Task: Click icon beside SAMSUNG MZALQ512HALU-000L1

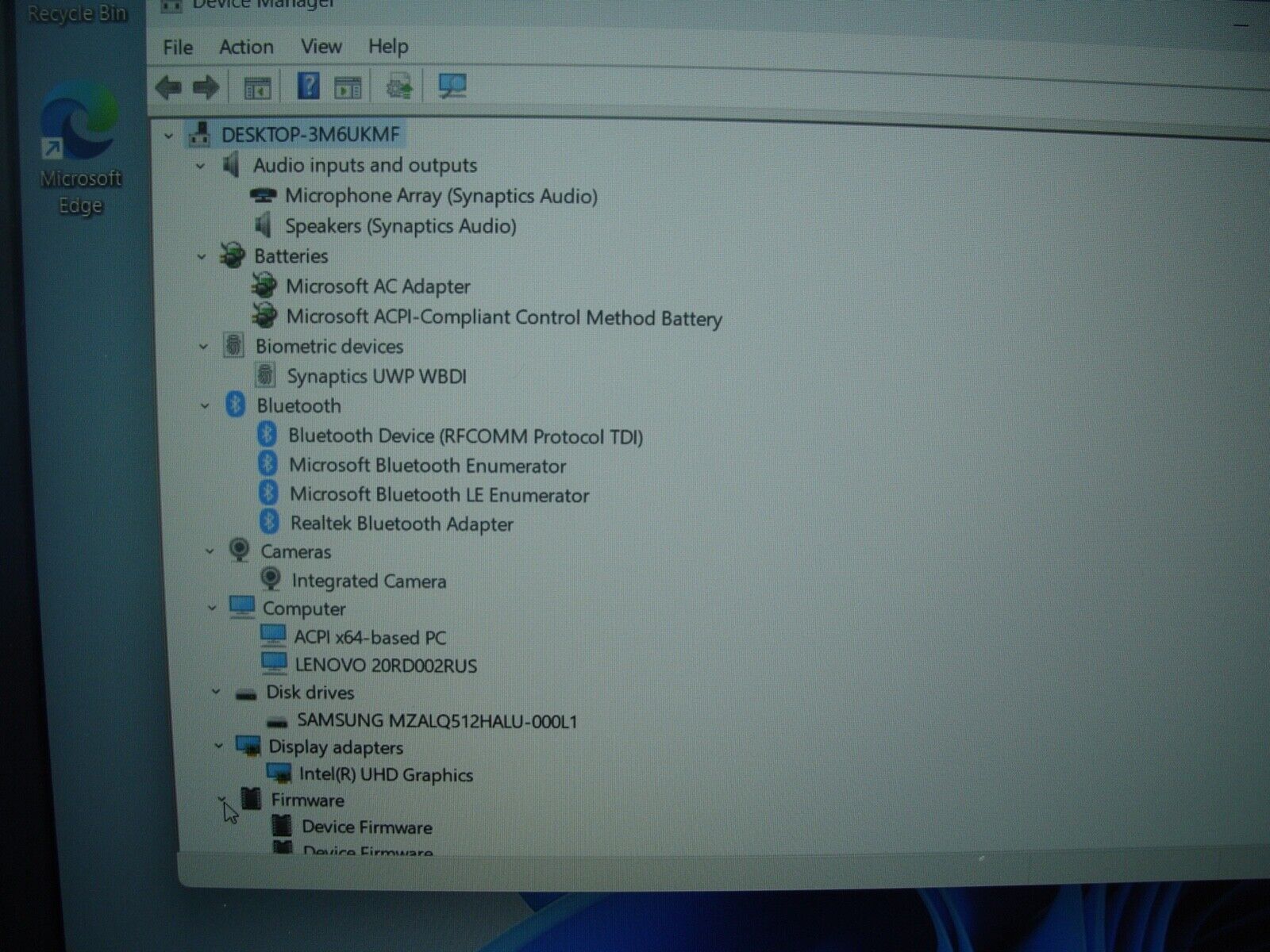Action: (277, 722)
